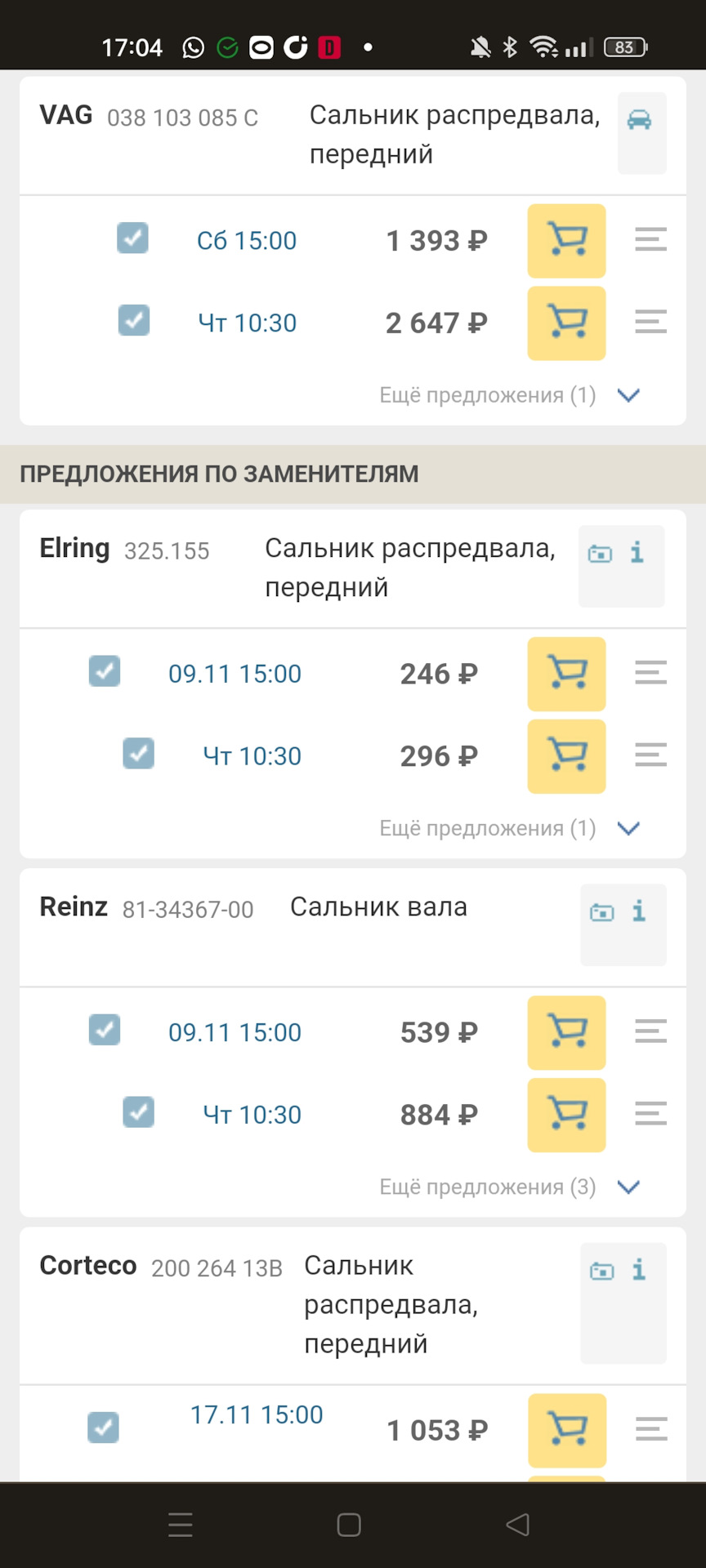Screen dimensions: 706x1568
Task: Open photo icon for Reinz 81-34367-00
Action: click(602, 912)
